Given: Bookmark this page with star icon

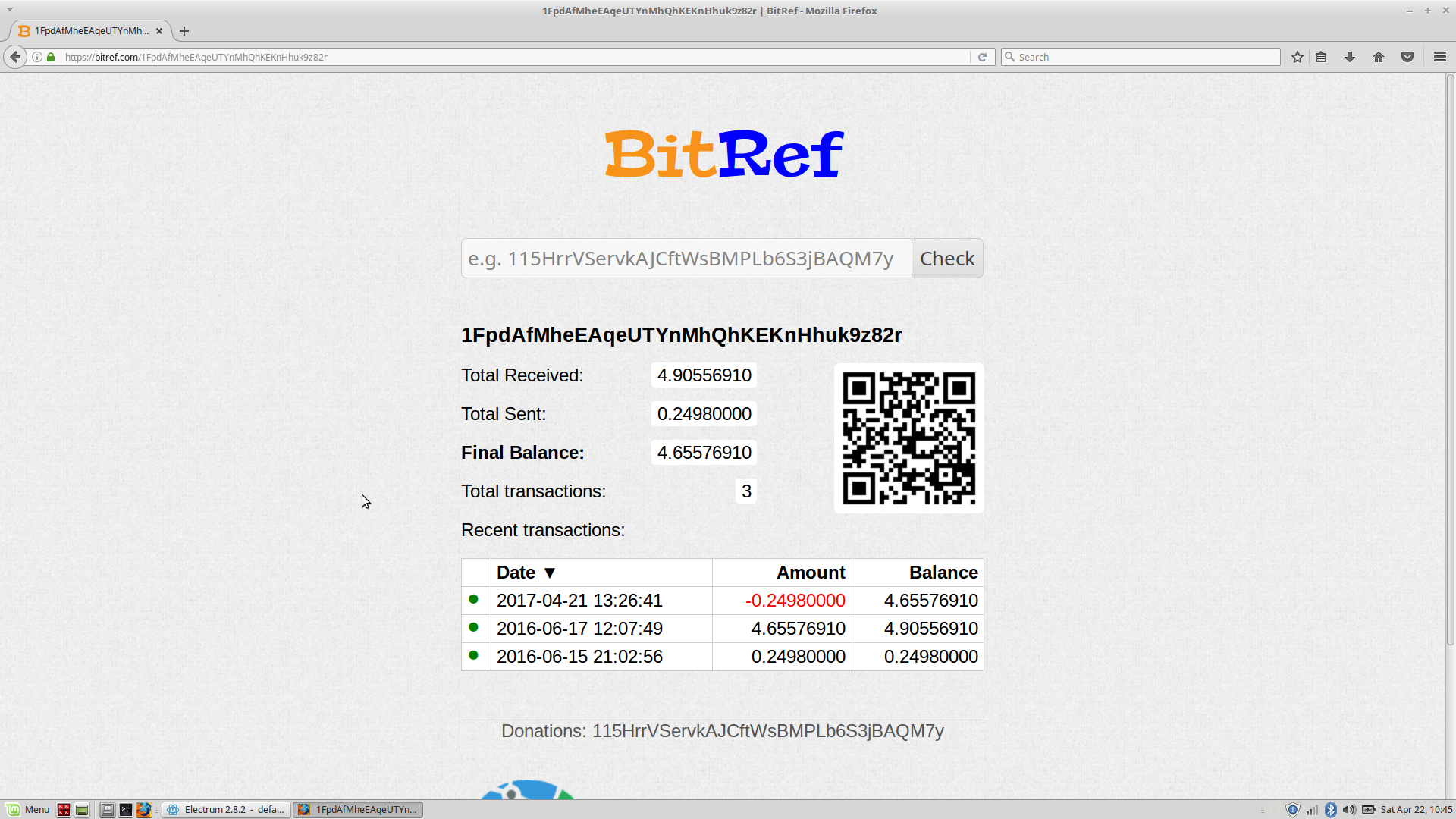Looking at the screenshot, I should [1298, 57].
